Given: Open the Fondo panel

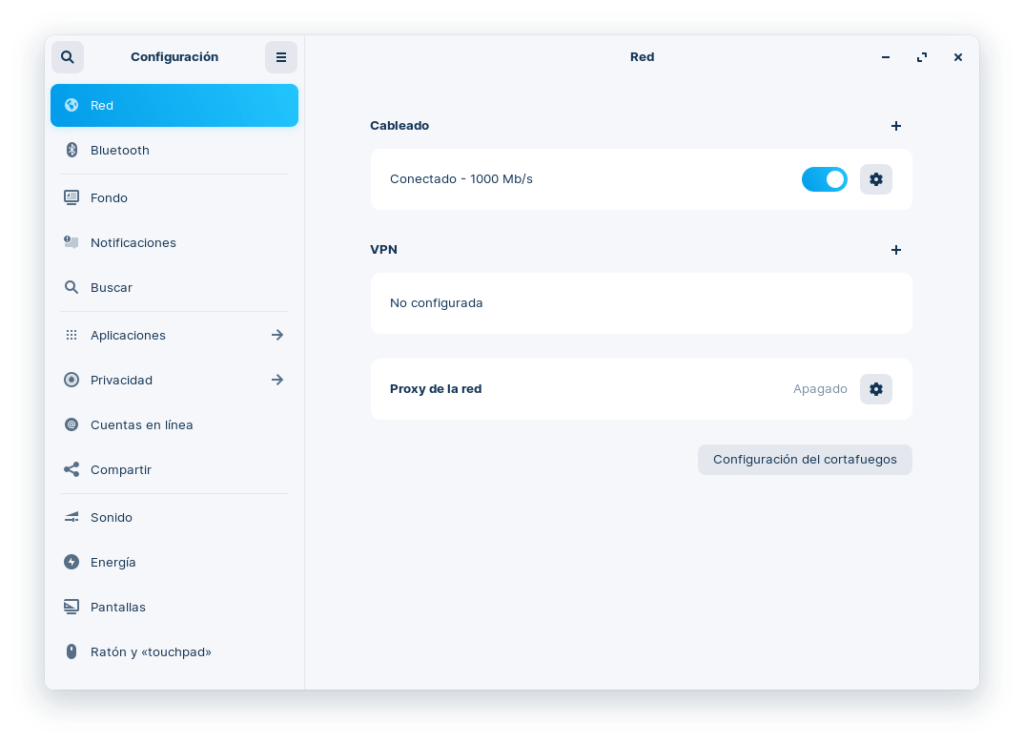Looking at the screenshot, I should coord(174,198).
